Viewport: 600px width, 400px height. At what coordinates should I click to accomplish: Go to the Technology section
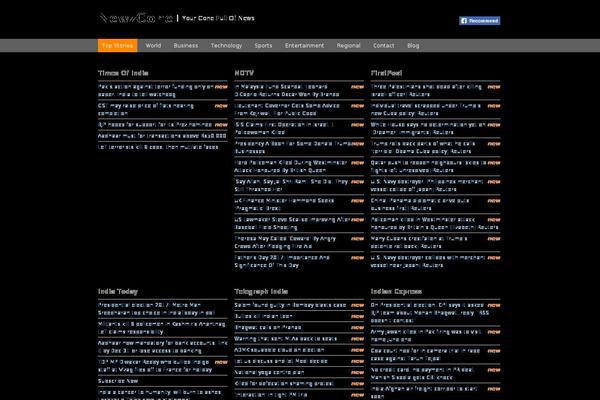pyautogui.click(x=226, y=45)
